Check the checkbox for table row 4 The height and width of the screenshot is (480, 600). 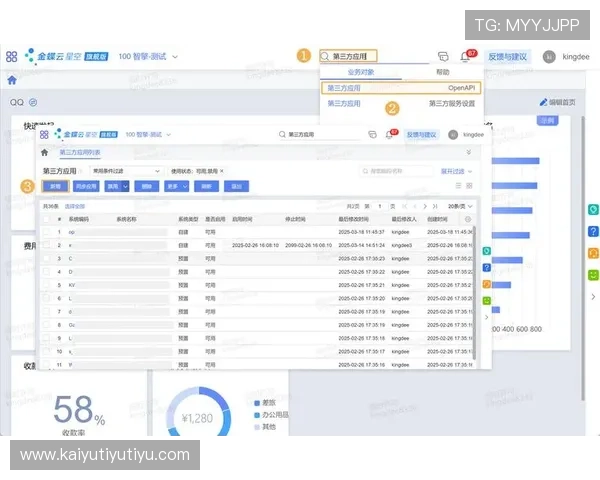[x=46, y=272]
